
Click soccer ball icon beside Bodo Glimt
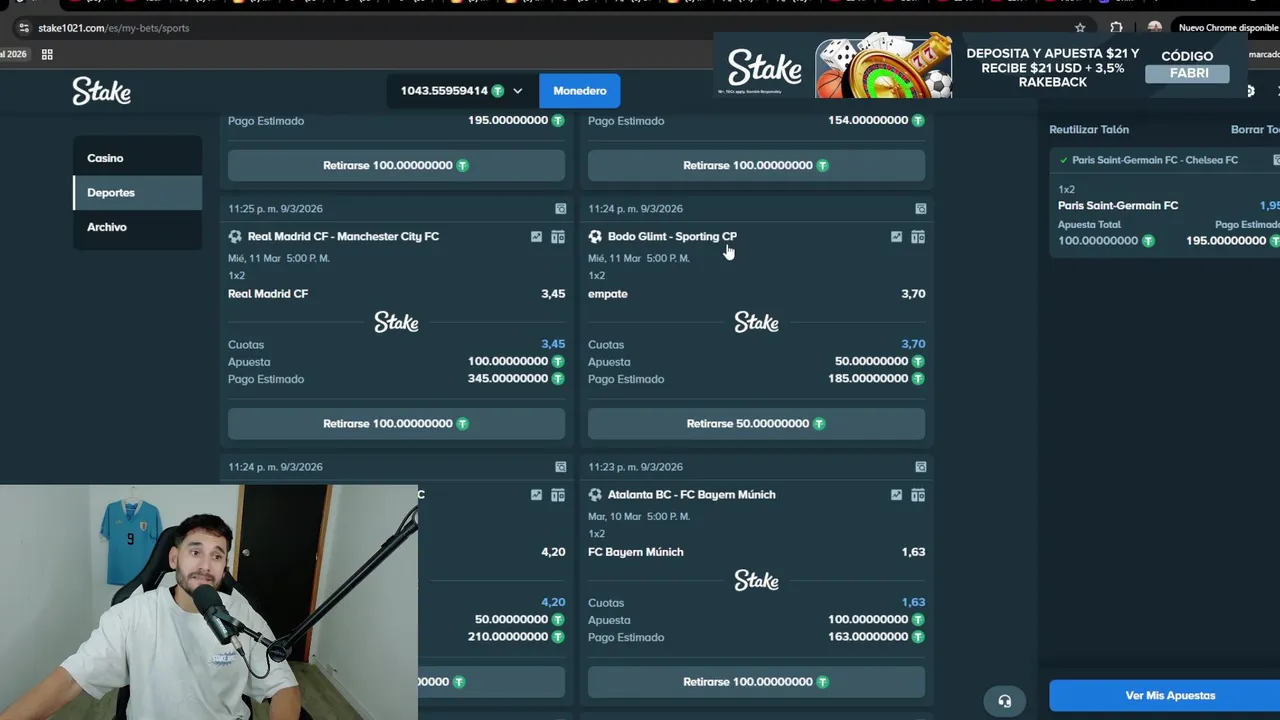pos(595,237)
